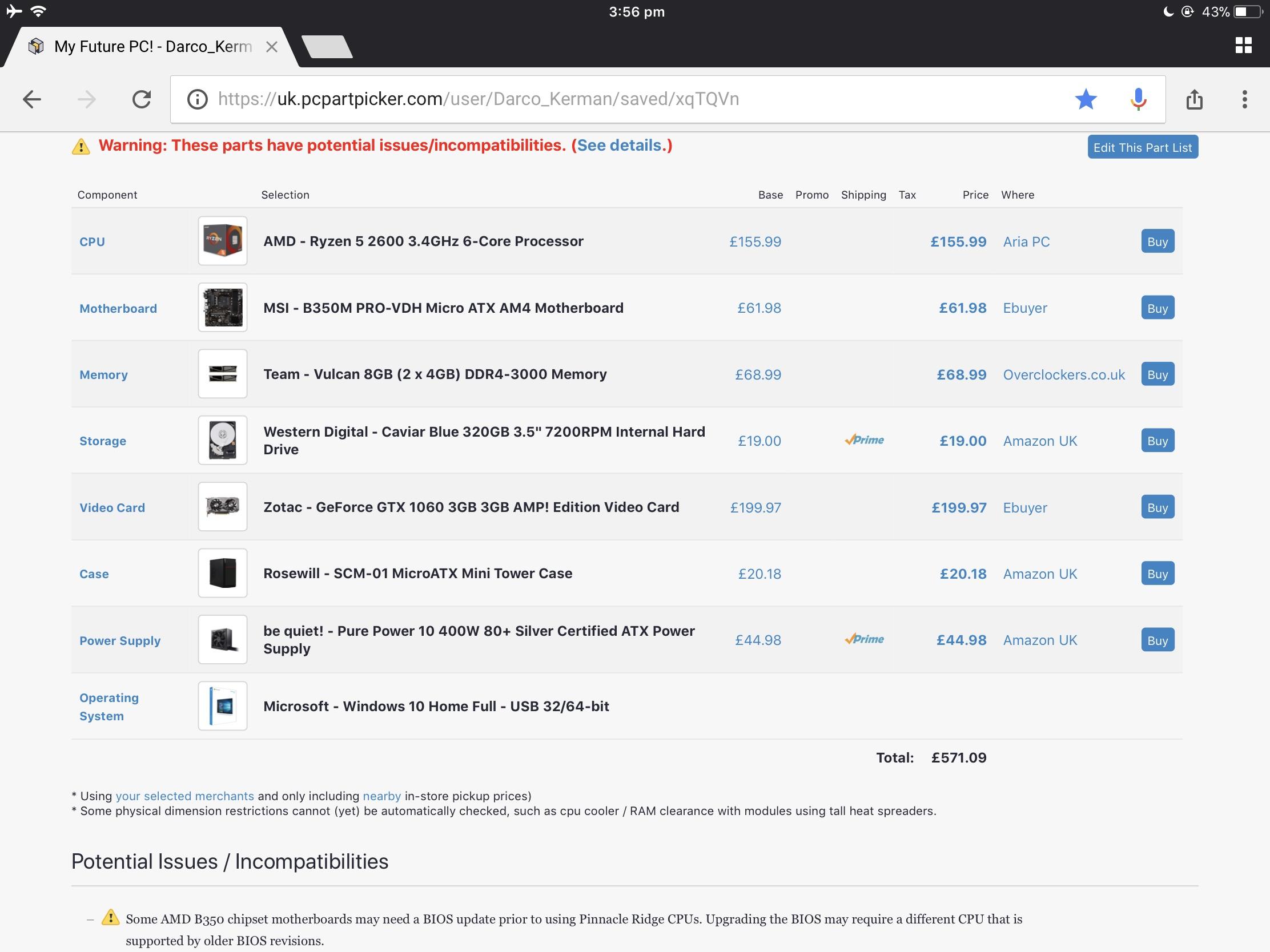This screenshot has width=1270, height=952.
Task: Follow the your selected merchants link
Action: click(185, 796)
